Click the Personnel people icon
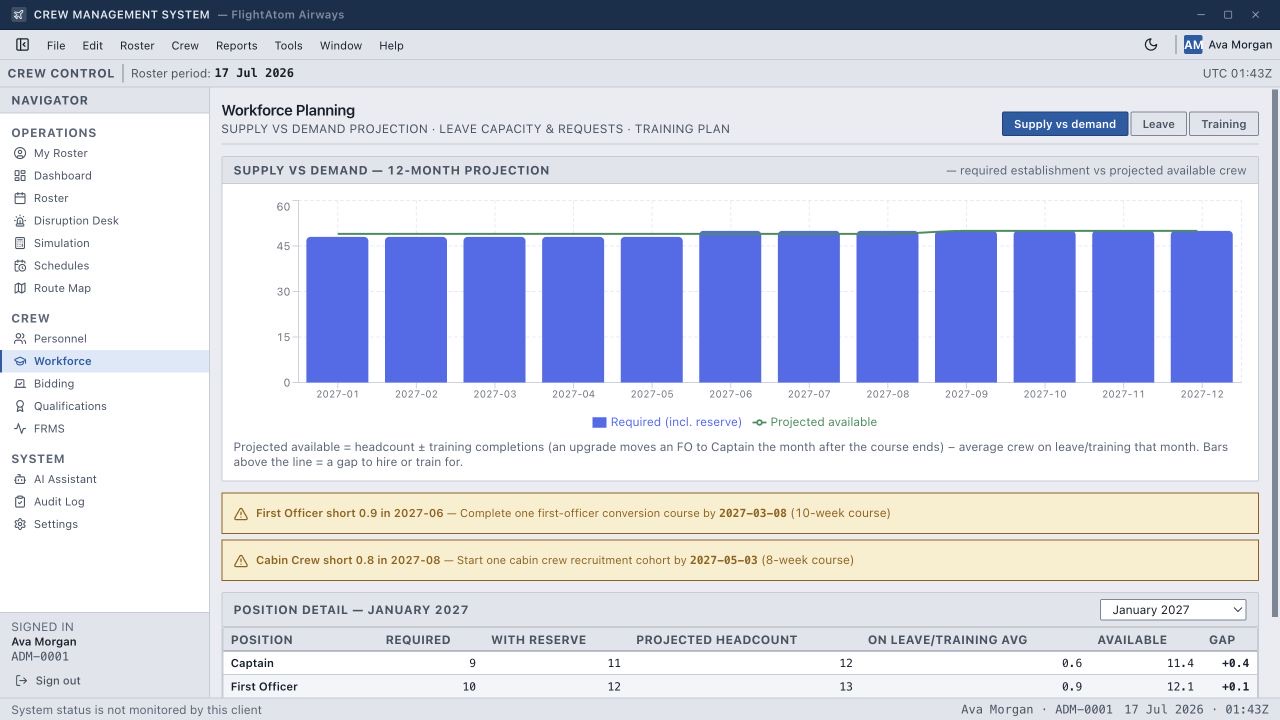The height and width of the screenshot is (720, 1280). coord(20,339)
